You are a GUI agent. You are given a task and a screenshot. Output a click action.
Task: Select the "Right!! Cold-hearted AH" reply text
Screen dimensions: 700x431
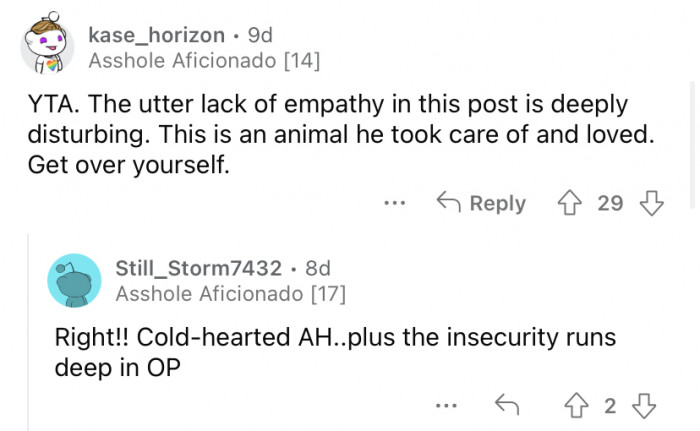(x=335, y=351)
